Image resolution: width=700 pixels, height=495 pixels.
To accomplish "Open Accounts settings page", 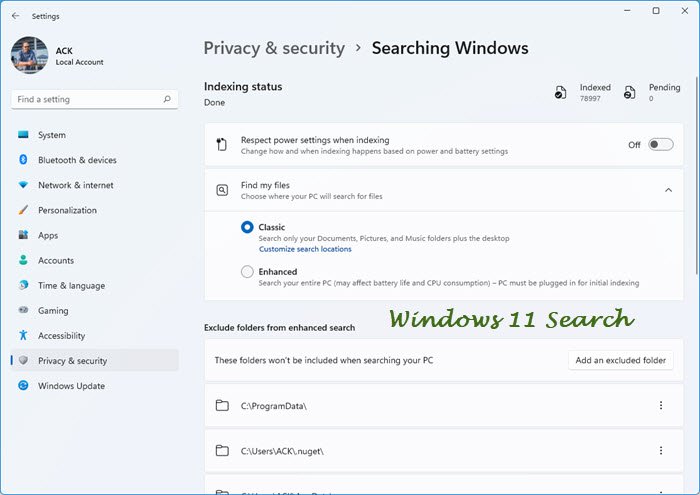I will tap(56, 260).
